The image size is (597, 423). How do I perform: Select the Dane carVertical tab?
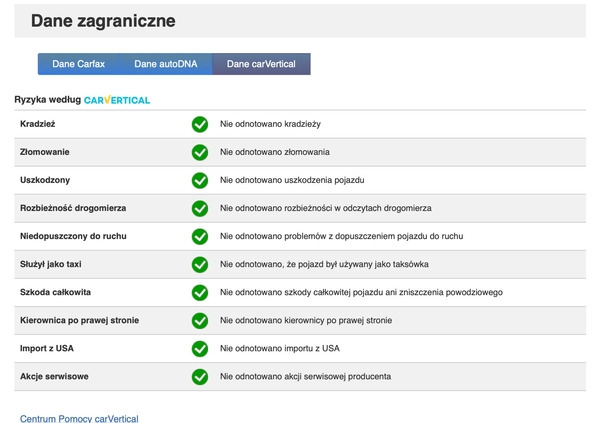click(261, 64)
